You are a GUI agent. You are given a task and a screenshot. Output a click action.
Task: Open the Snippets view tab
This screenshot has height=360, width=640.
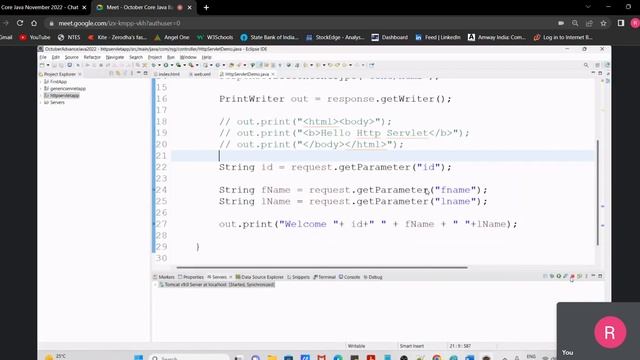(298, 277)
